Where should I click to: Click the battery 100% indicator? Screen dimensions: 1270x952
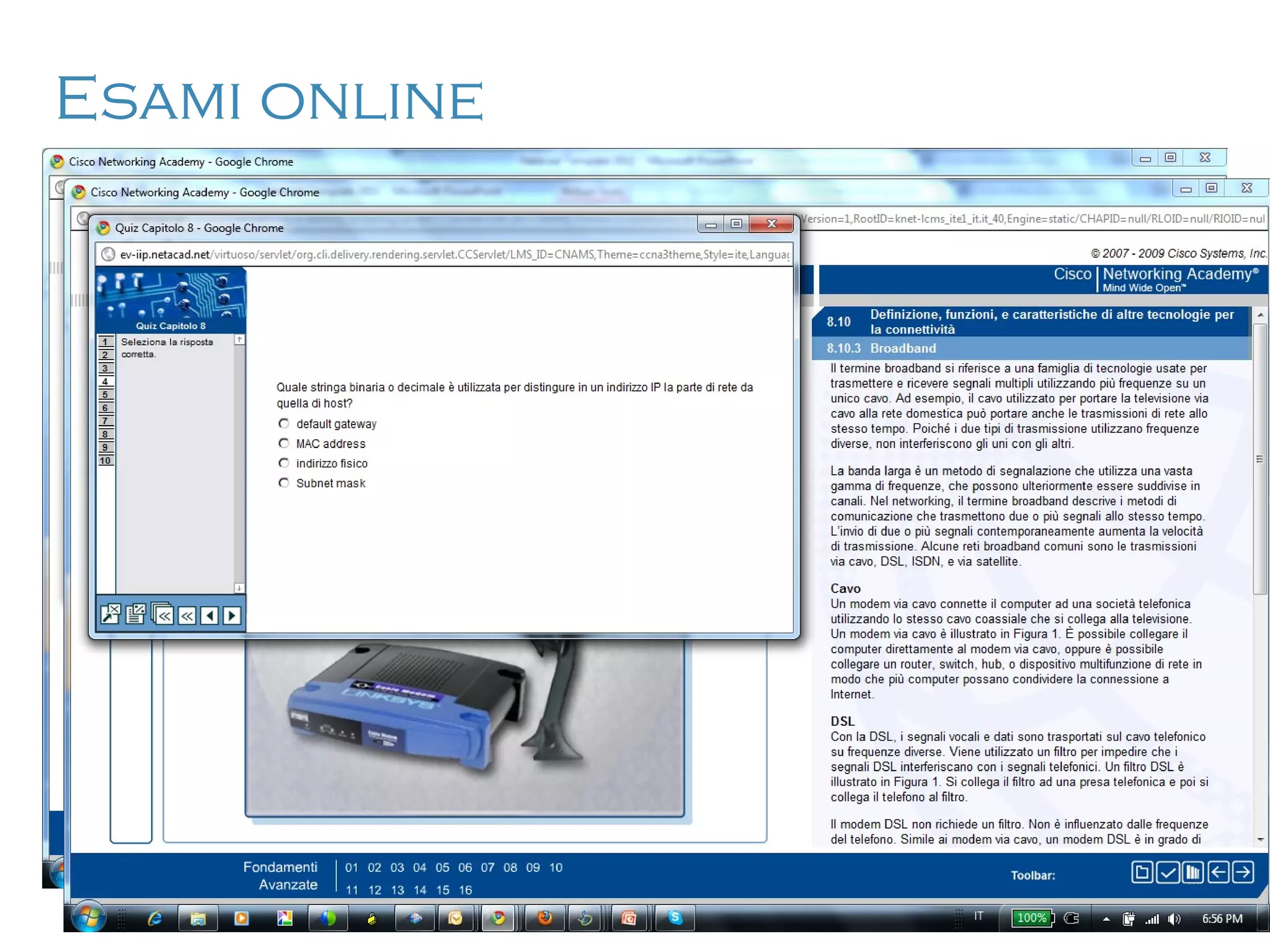(1032, 918)
